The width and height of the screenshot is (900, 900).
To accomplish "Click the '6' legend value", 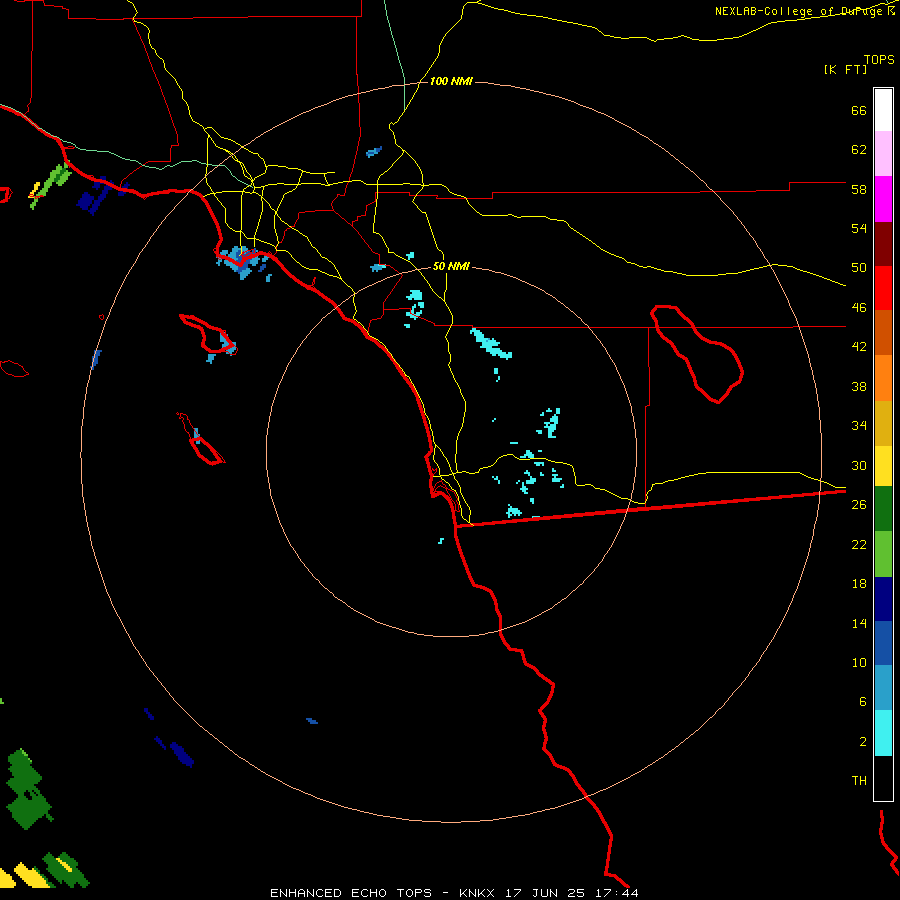I will click(x=863, y=702).
